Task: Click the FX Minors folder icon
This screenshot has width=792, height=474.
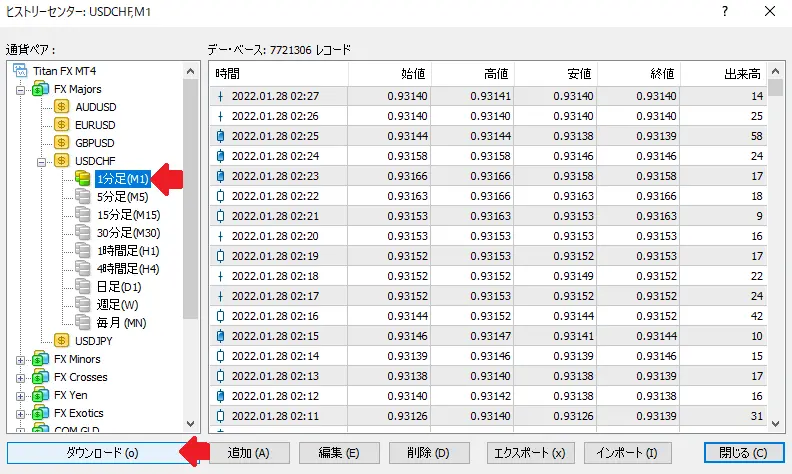Action: tap(40, 359)
